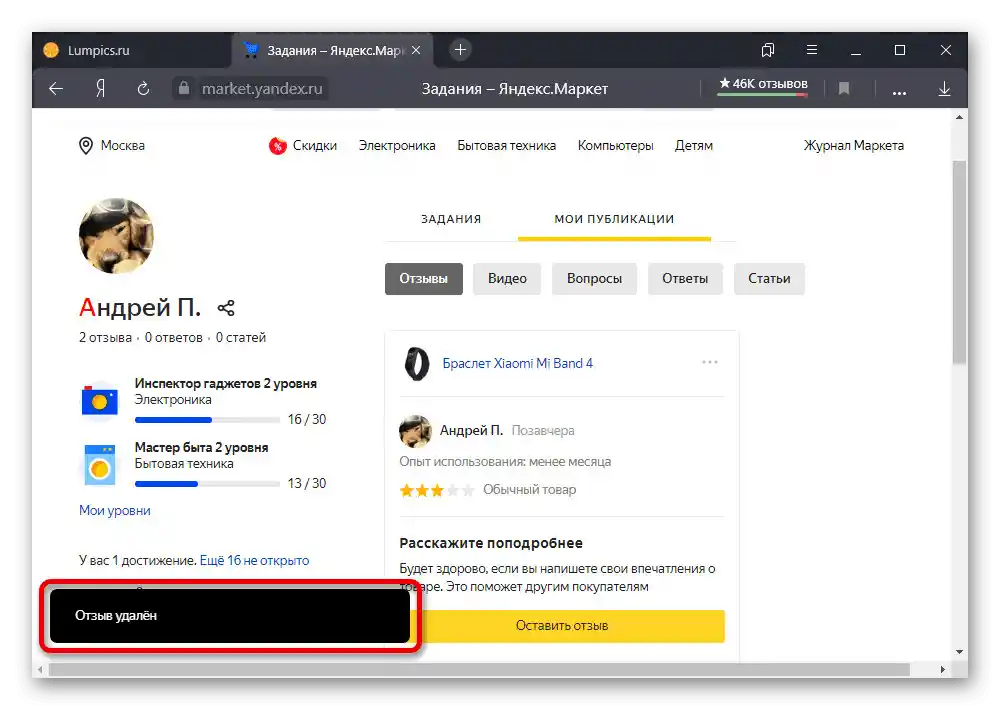Image resolution: width=1000 pixels, height=710 pixels.
Task: Click the Мастер быта washing machine badge icon
Action: click(100, 465)
